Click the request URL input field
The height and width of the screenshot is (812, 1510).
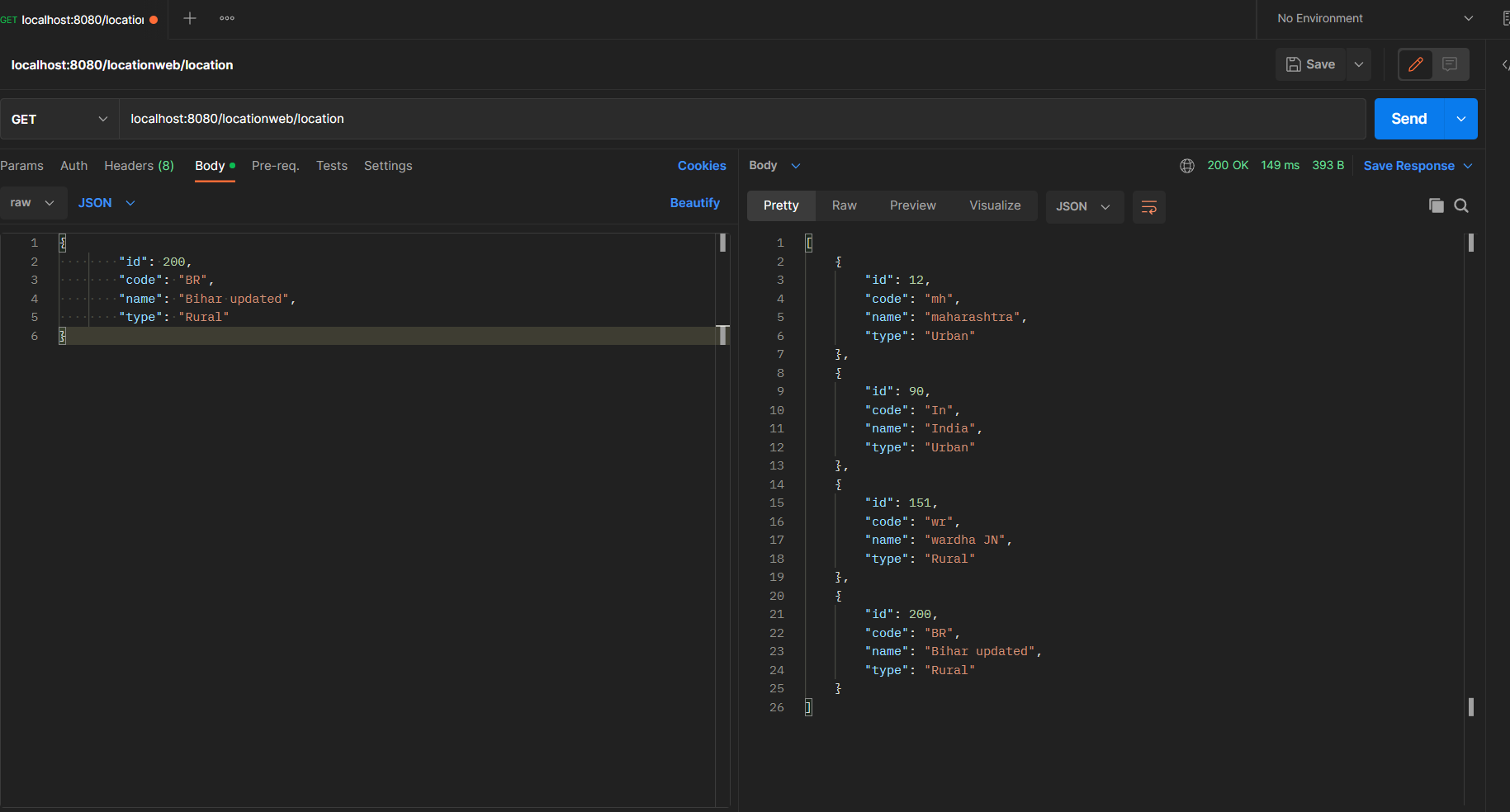[x=742, y=119]
